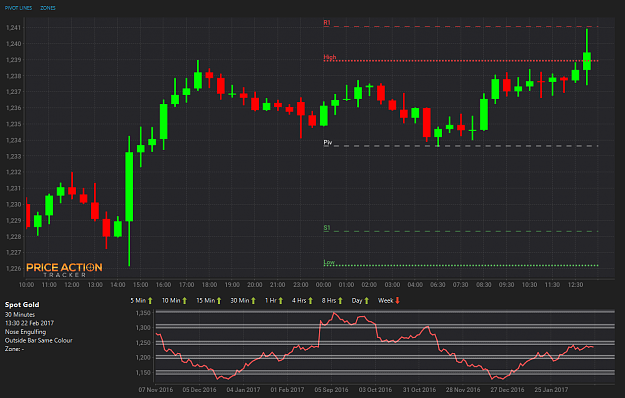Select the 1 Hr timeframe label
625x398 pixels.
coord(271,301)
